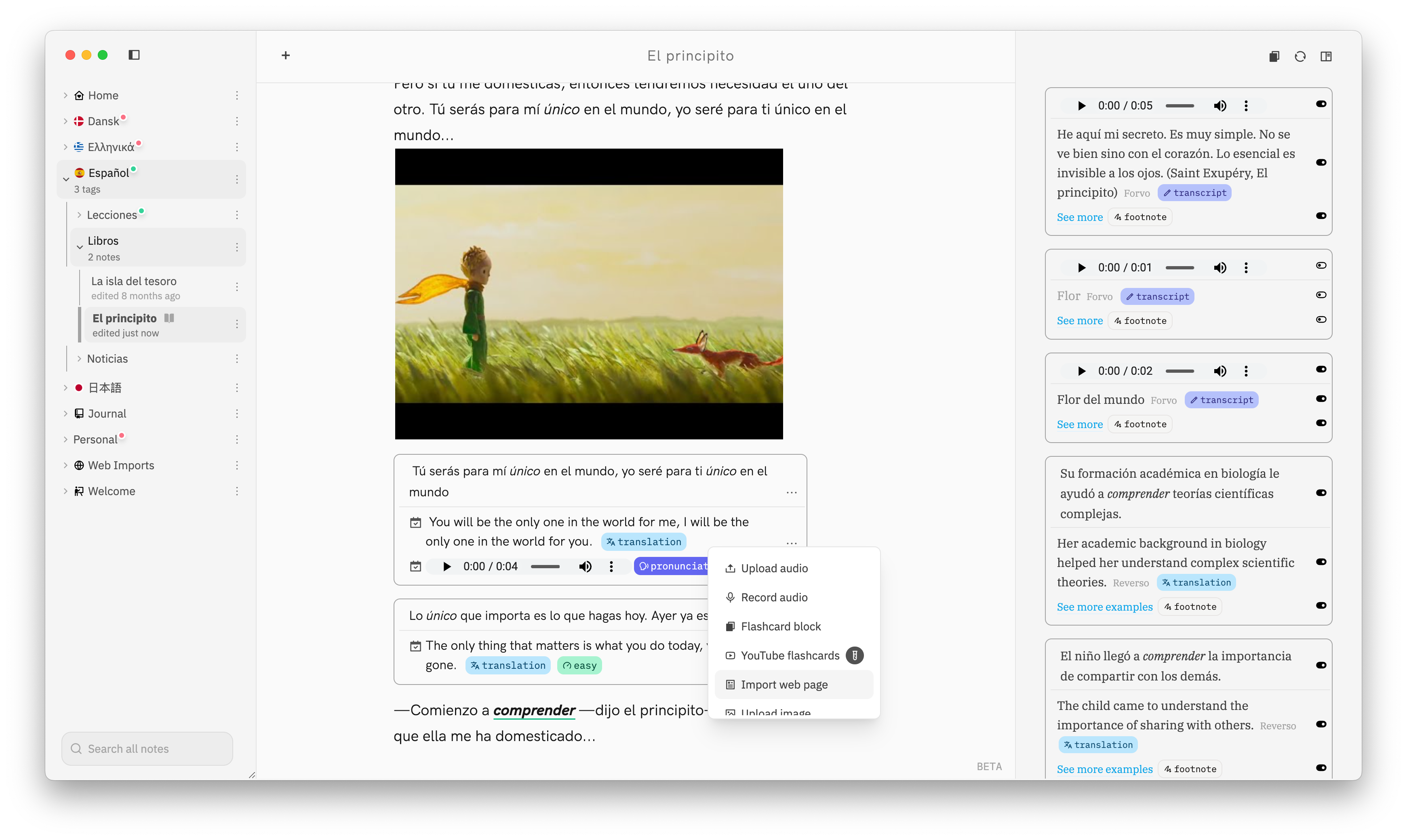Screen dimensions: 1407x840
Task: Mute the 0:00 / 0:04 pronunciation audio
Action: (585, 567)
